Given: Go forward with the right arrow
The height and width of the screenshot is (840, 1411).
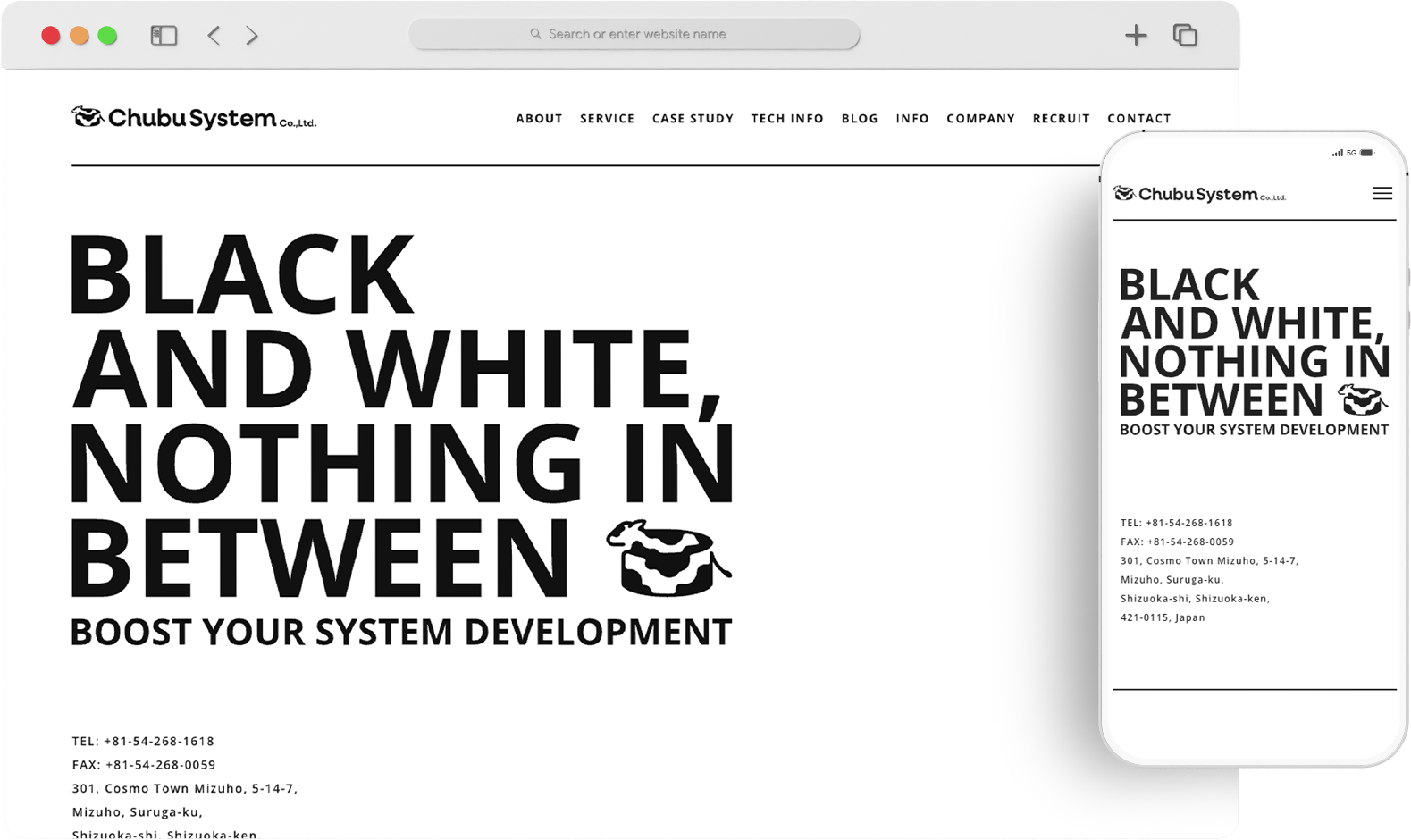Looking at the screenshot, I should point(252,36).
